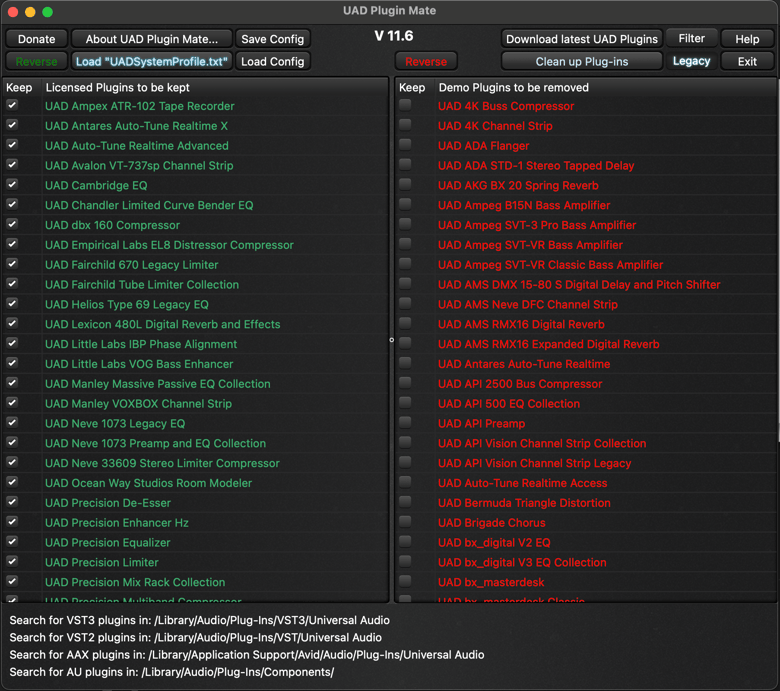Uncheck Keep for UAD Helios Type 69 Legacy EQ
The height and width of the screenshot is (691, 780).
coord(12,304)
